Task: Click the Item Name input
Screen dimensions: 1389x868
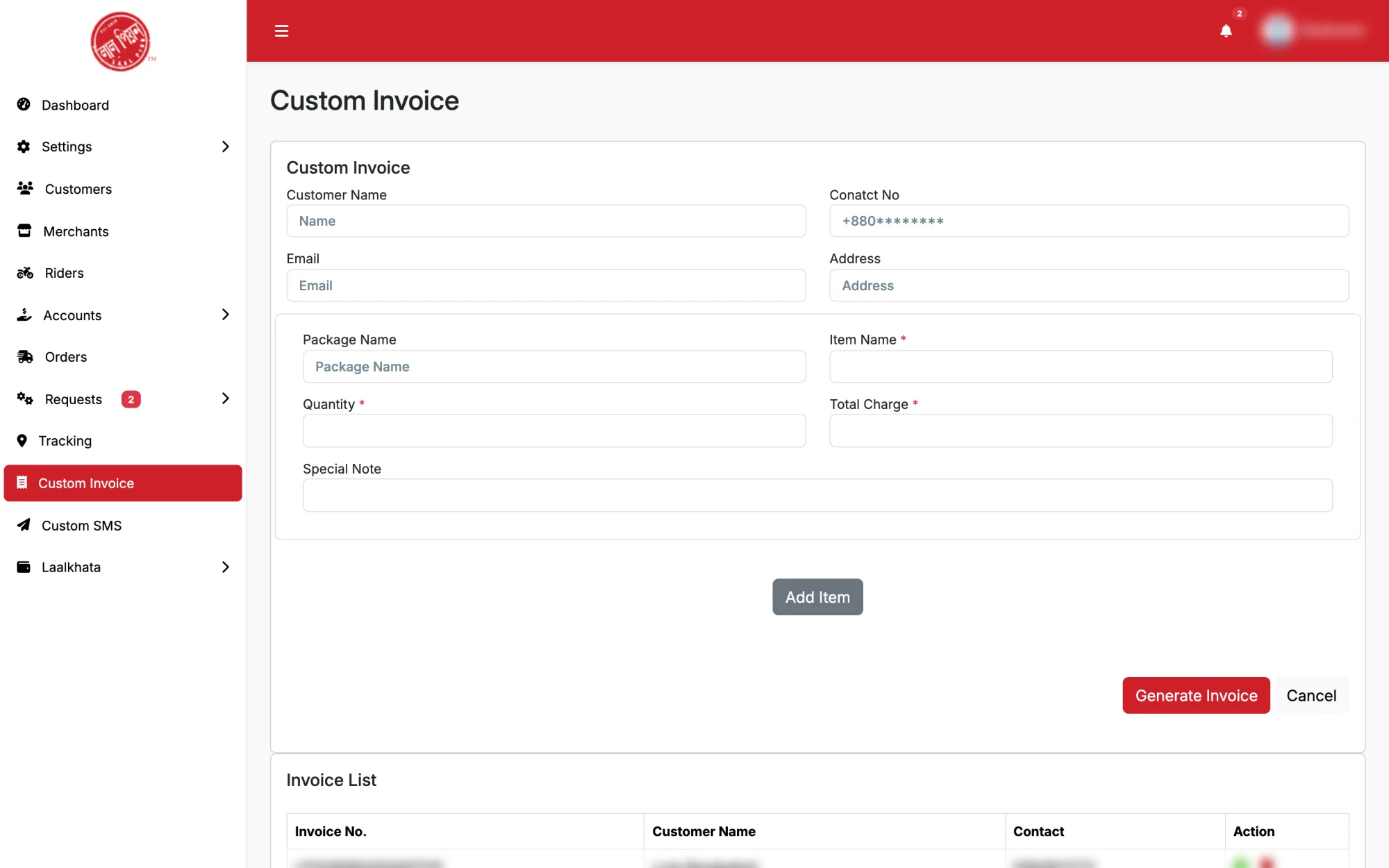Action: [x=1081, y=367]
